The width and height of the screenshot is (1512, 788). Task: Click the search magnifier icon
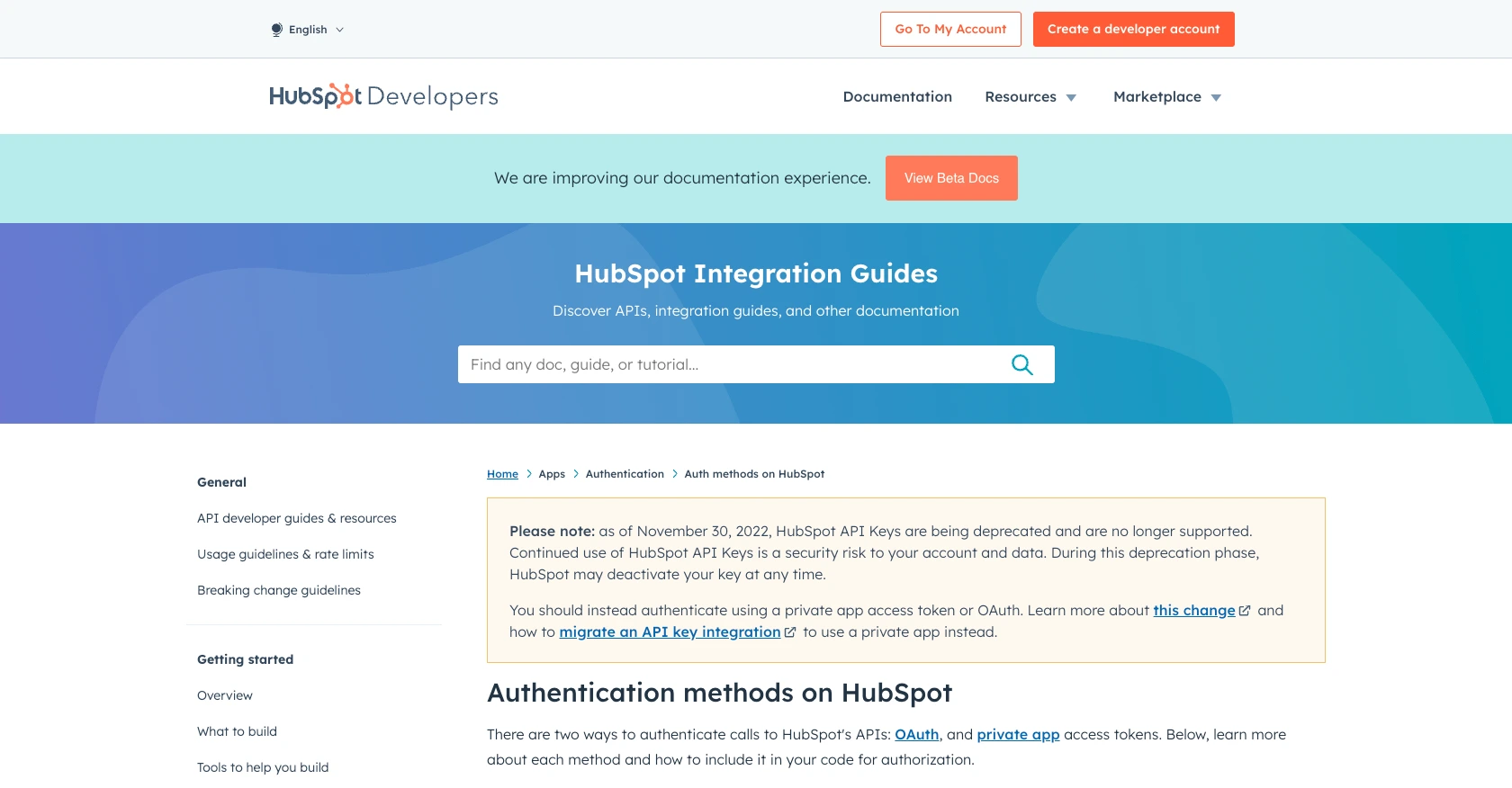click(x=1022, y=364)
